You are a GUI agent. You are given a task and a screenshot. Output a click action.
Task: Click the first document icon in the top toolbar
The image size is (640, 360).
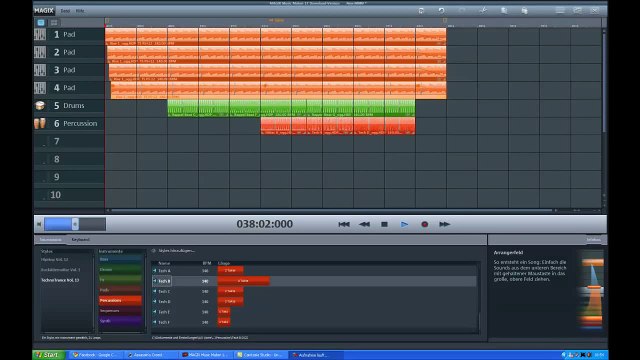pos(504,11)
